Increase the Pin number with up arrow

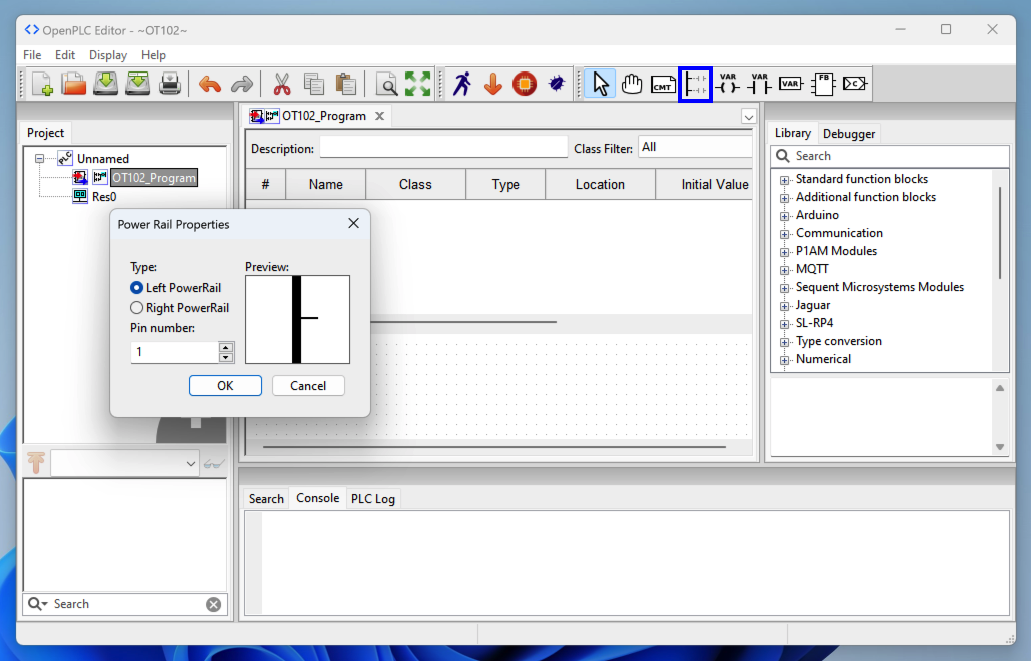point(226,347)
